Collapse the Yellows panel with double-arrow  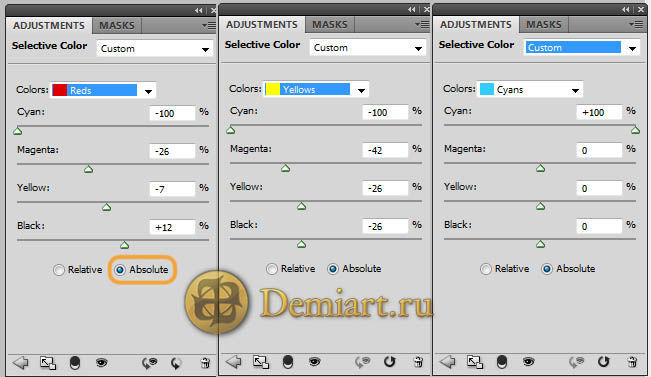411,9
